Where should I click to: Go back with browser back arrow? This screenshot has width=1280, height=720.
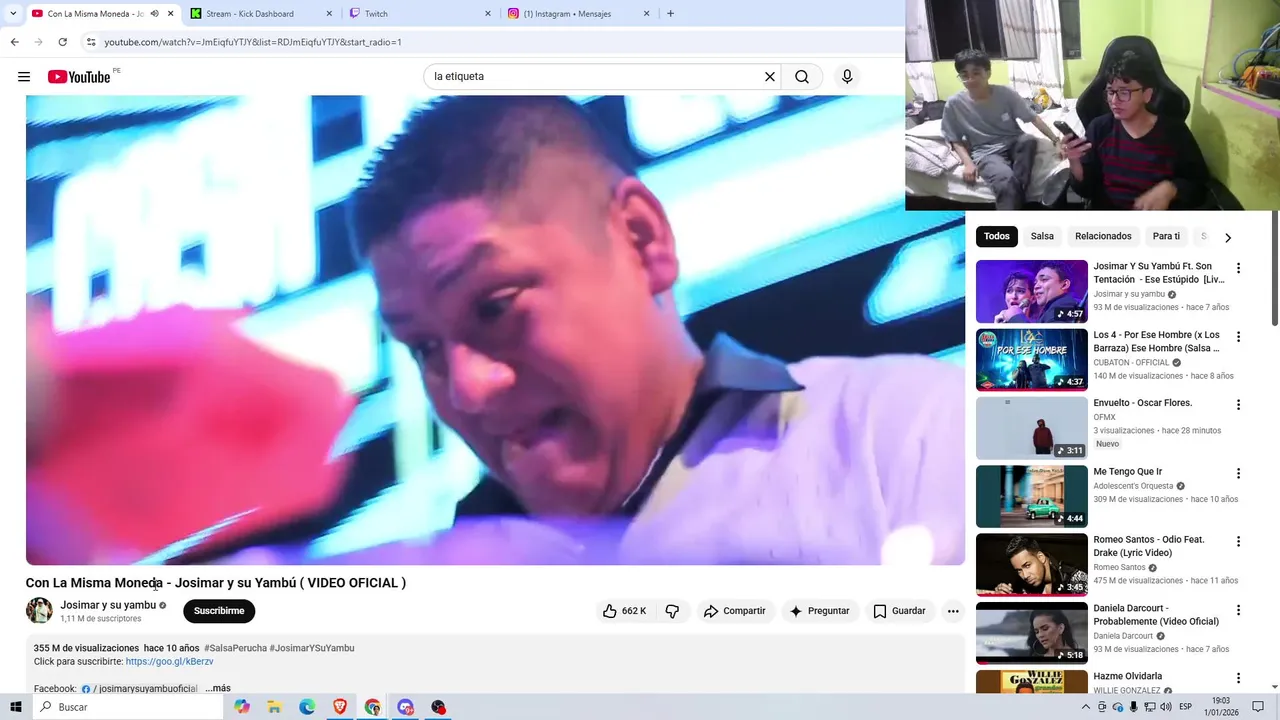[14, 42]
